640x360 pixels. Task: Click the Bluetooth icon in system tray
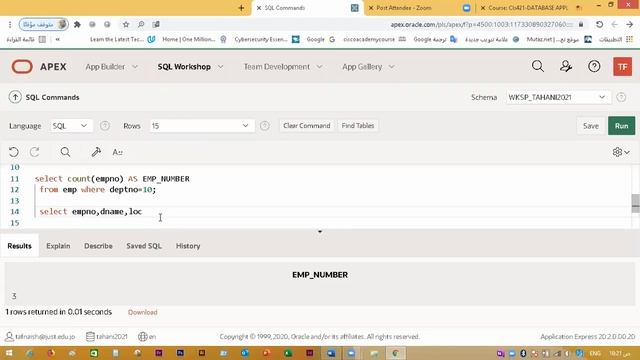click(523, 353)
